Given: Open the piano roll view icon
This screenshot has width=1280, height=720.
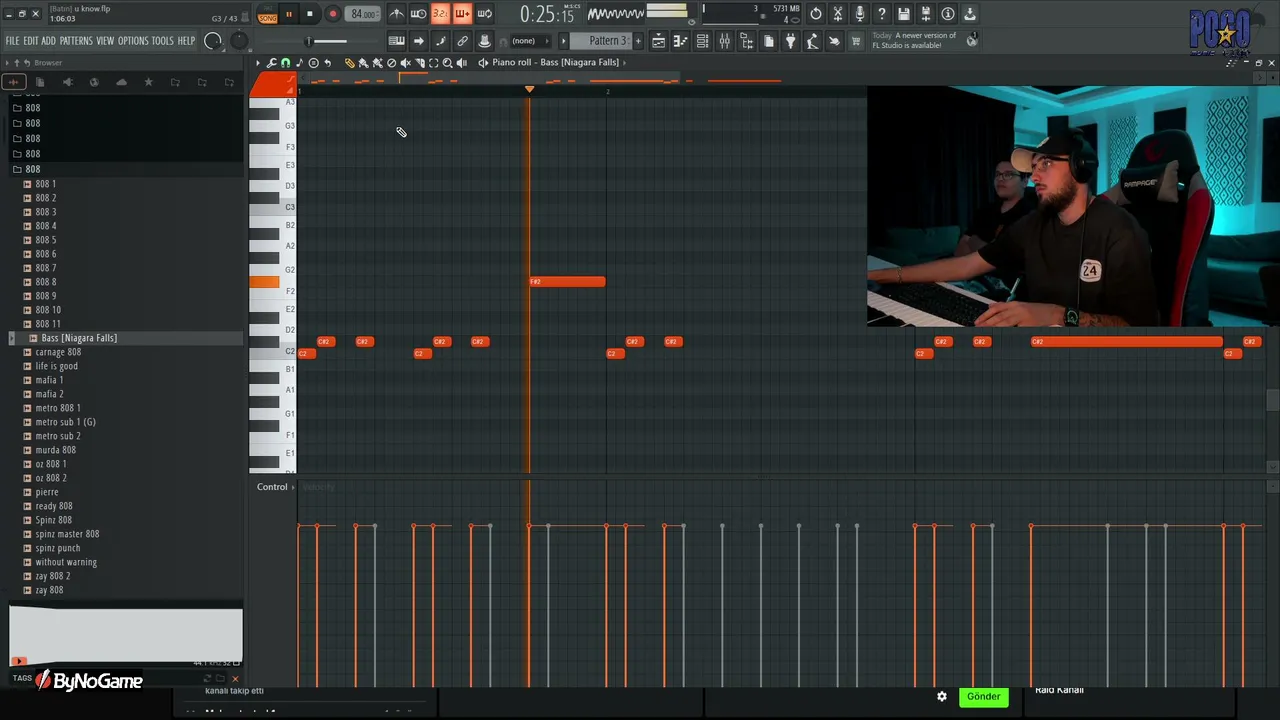Looking at the screenshot, I should [681, 41].
